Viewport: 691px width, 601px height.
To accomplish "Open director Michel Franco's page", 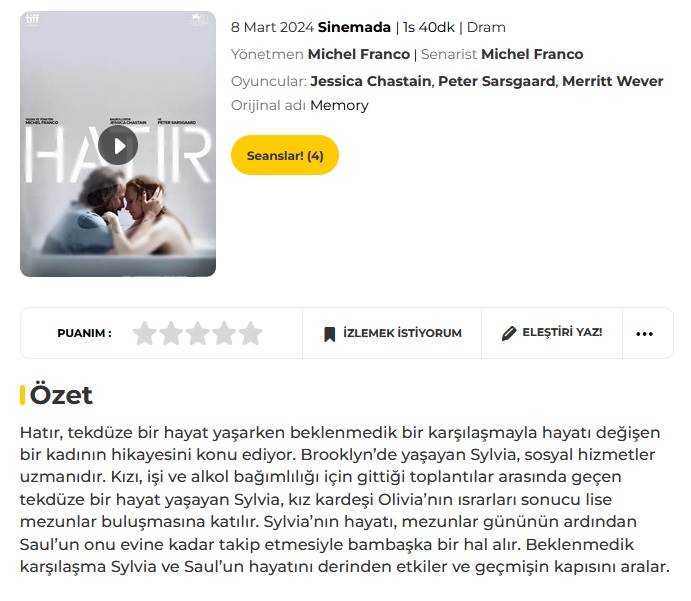I will [359, 54].
